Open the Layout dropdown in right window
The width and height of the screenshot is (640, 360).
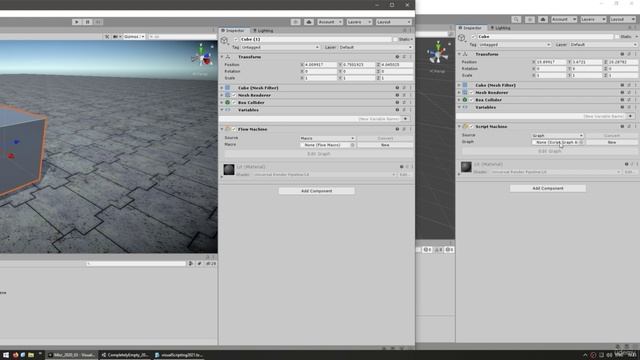[x=622, y=19]
